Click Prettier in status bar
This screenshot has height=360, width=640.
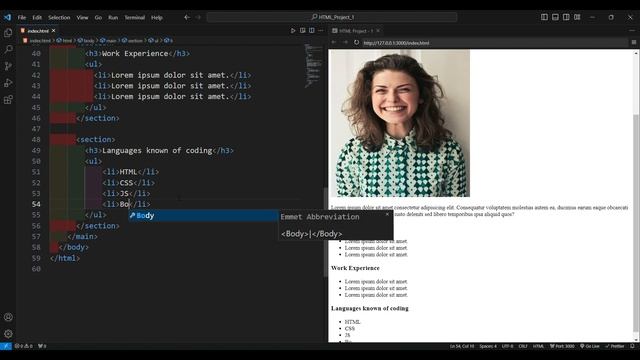point(615,346)
